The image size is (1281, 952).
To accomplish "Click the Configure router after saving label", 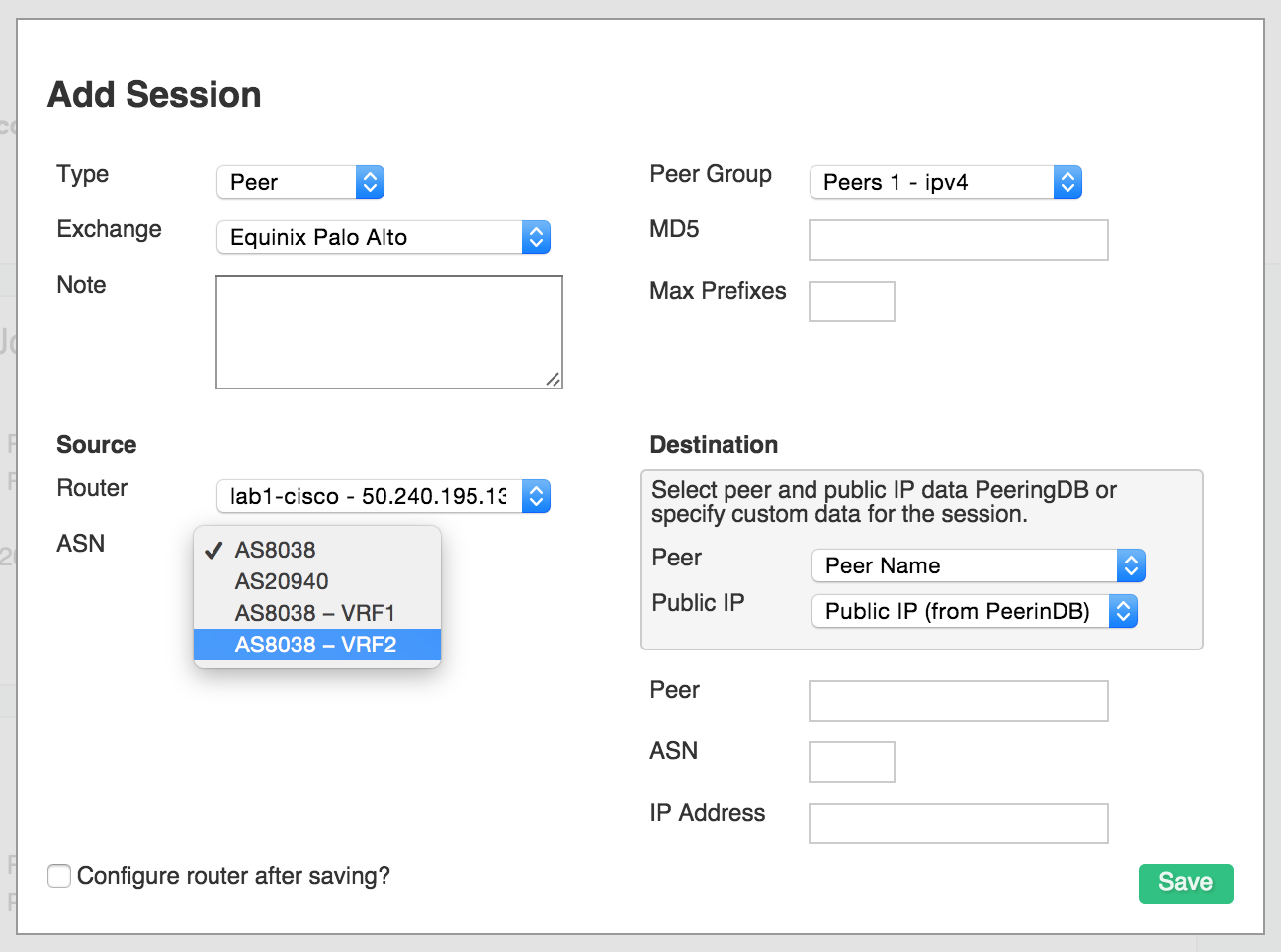I will (233, 876).
